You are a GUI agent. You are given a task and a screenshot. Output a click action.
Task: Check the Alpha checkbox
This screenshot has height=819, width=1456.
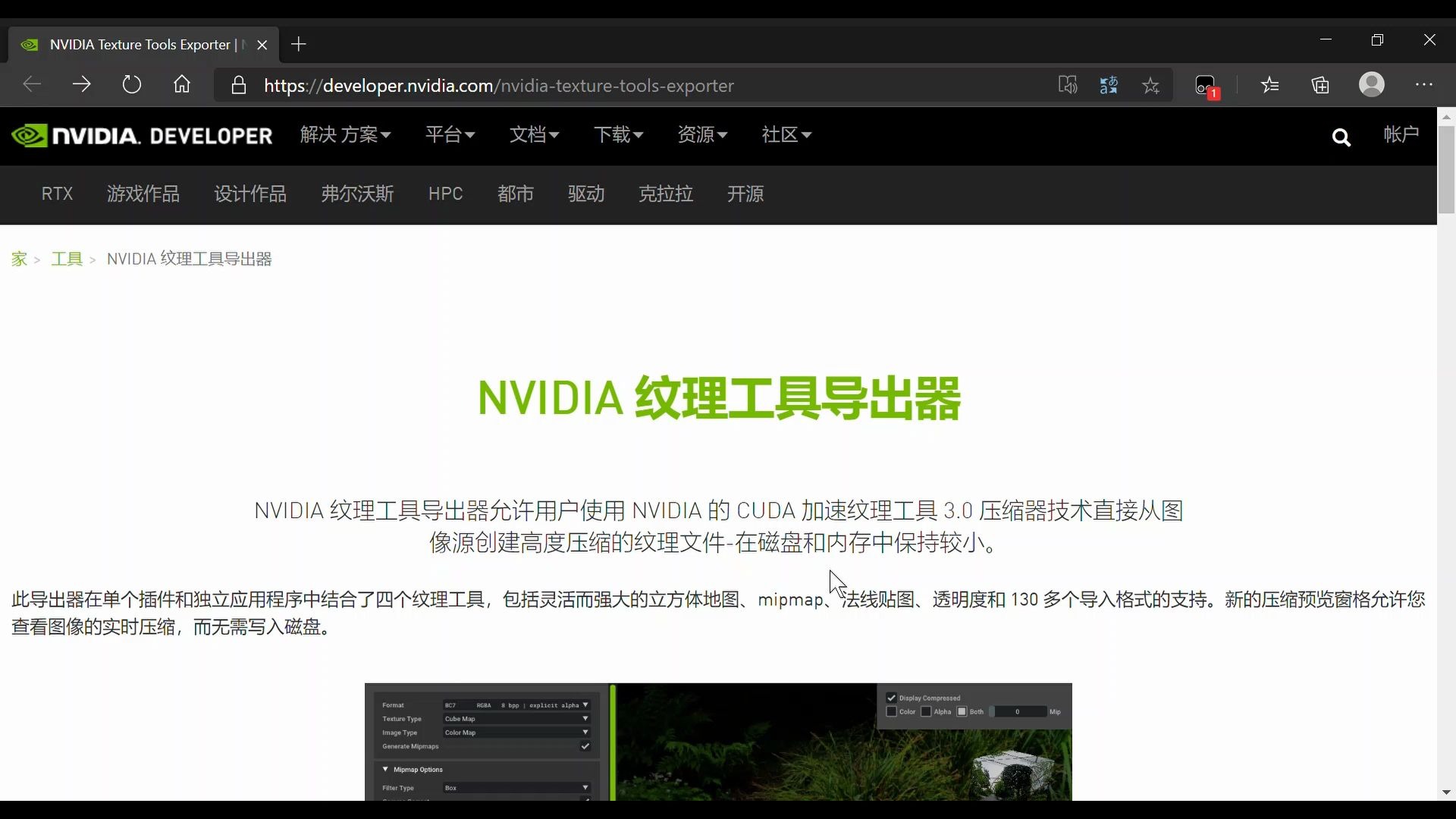pyautogui.click(x=926, y=711)
